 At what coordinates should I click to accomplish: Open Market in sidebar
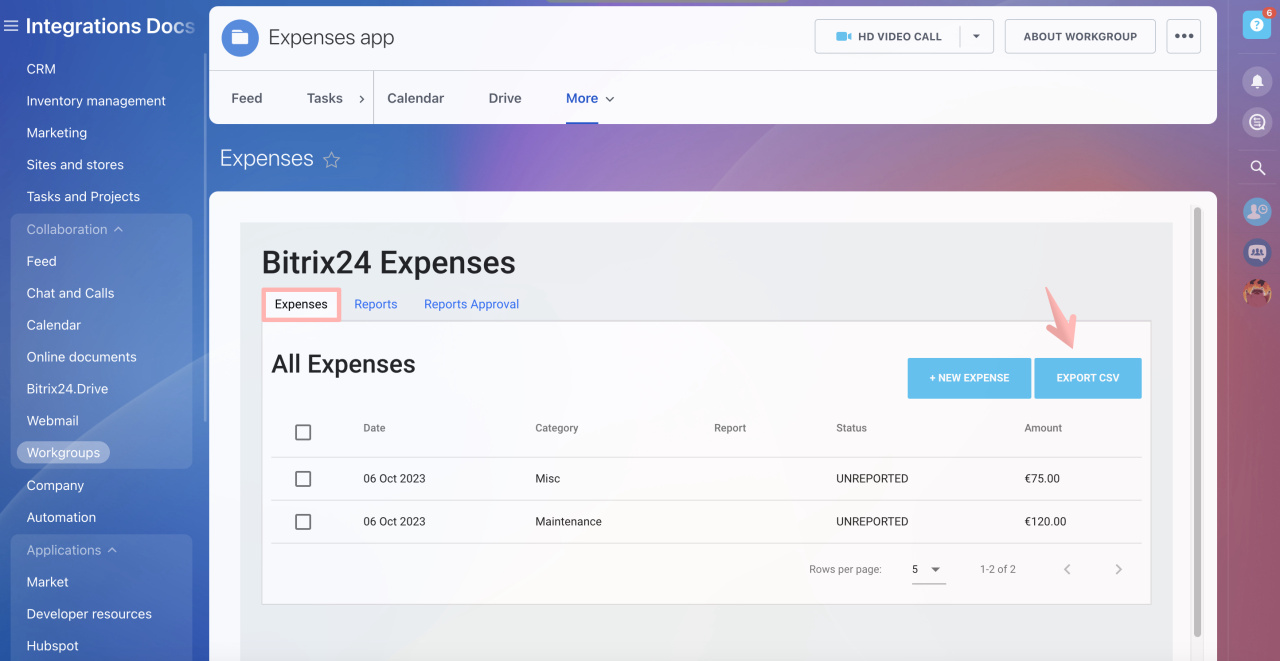(x=47, y=582)
